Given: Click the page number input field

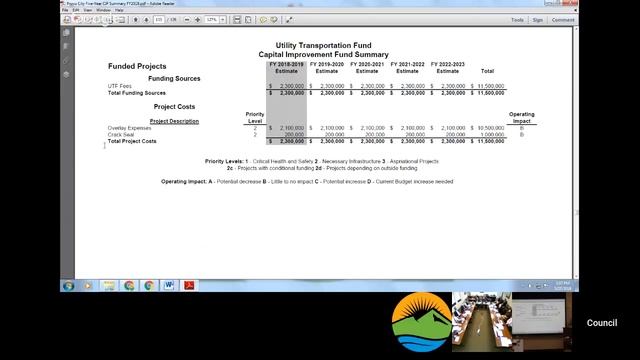Looking at the screenshot, I should click(159, 20).
